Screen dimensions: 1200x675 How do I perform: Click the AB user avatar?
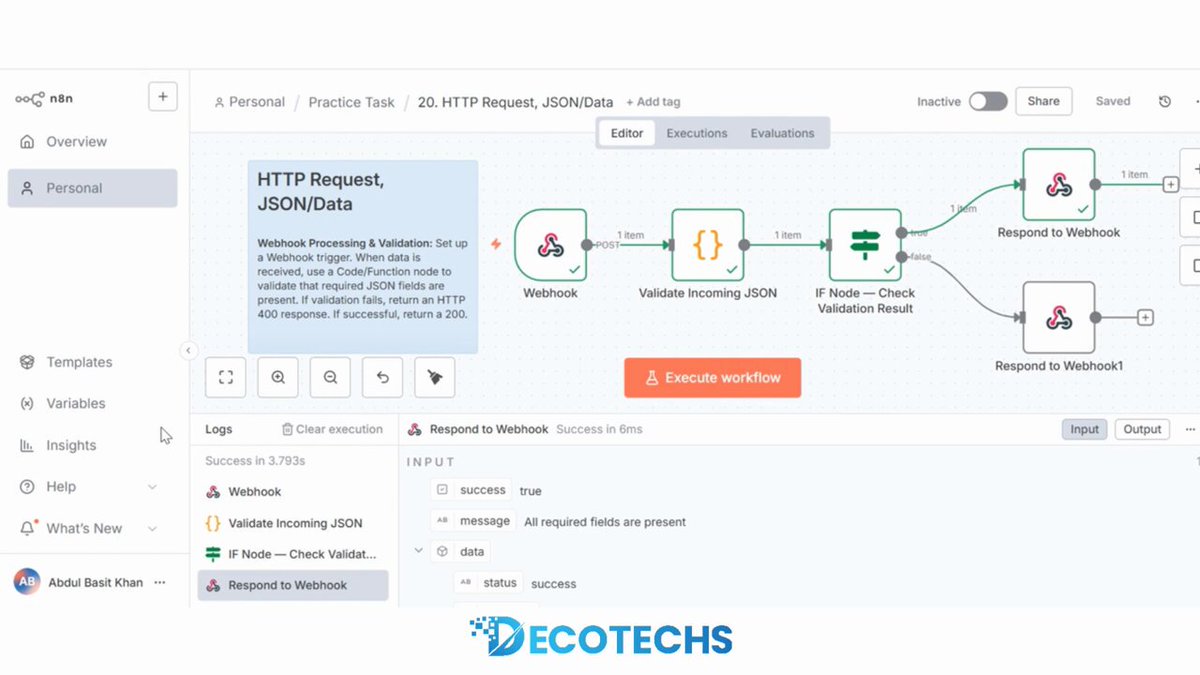27,583
